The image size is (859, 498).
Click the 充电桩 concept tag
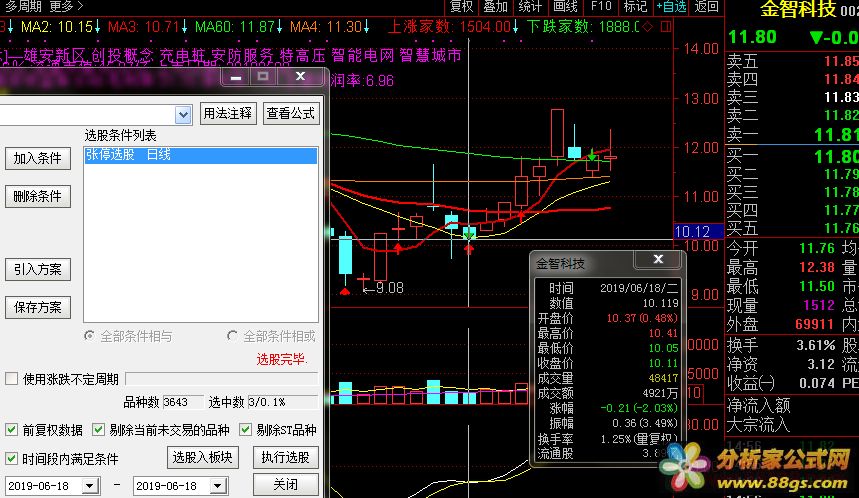tap(182, 55)
